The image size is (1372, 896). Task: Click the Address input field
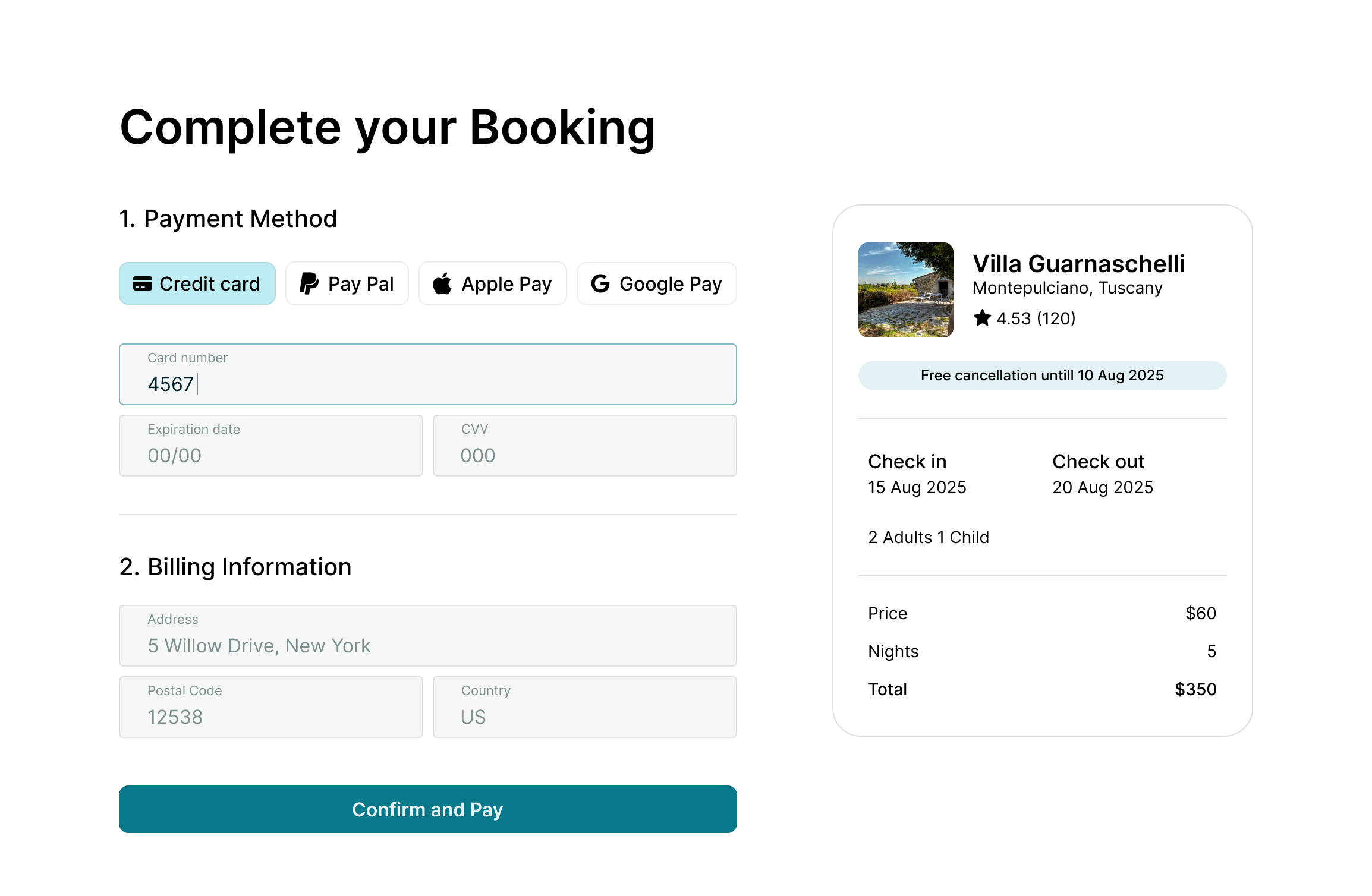click(x=428, y=637)
